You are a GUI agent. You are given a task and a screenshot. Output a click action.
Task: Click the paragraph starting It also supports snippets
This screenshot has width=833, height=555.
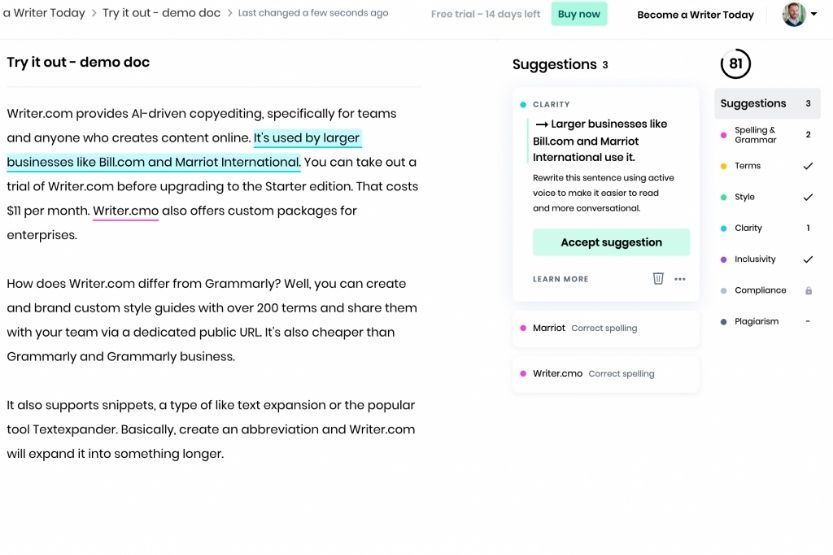coord(211,429)
